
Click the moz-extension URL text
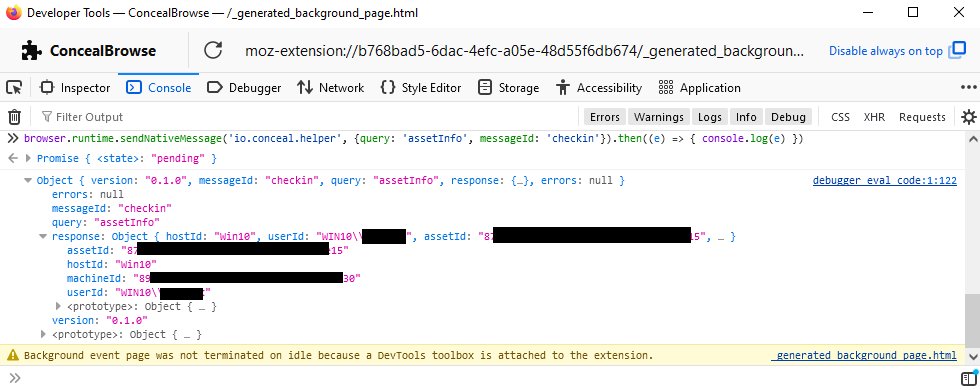524,51
